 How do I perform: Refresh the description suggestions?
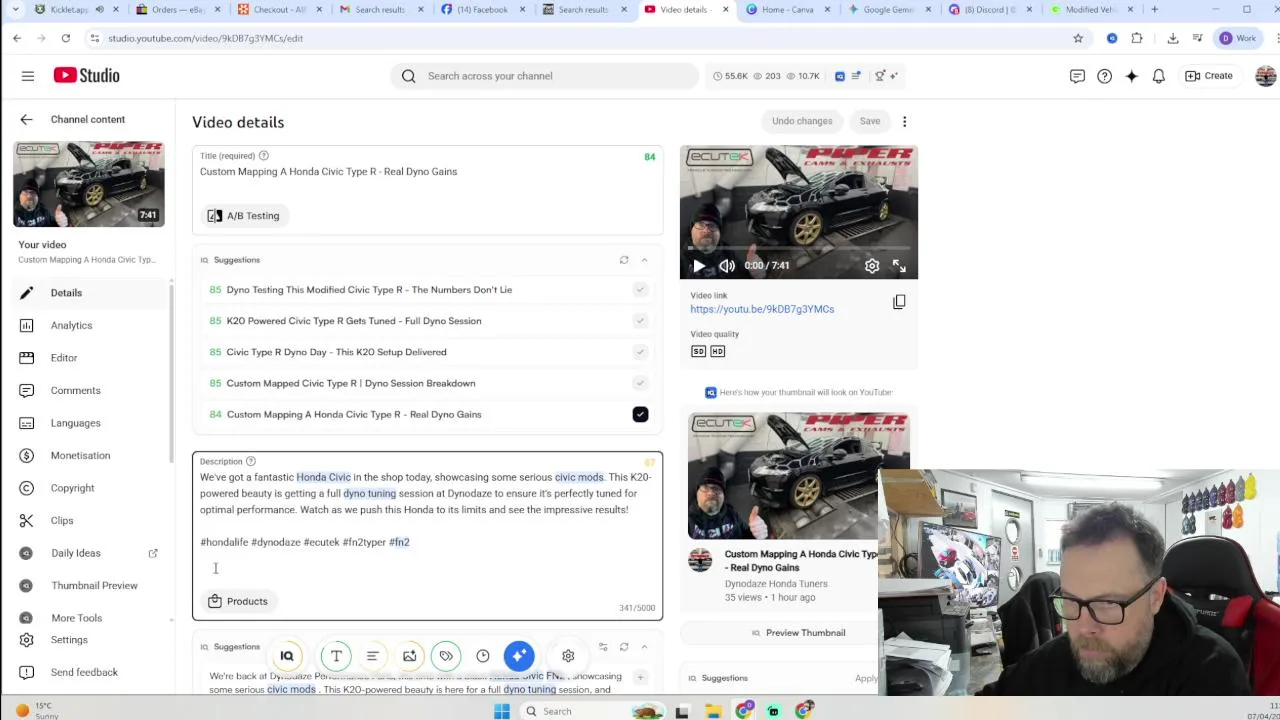(623, 647)
